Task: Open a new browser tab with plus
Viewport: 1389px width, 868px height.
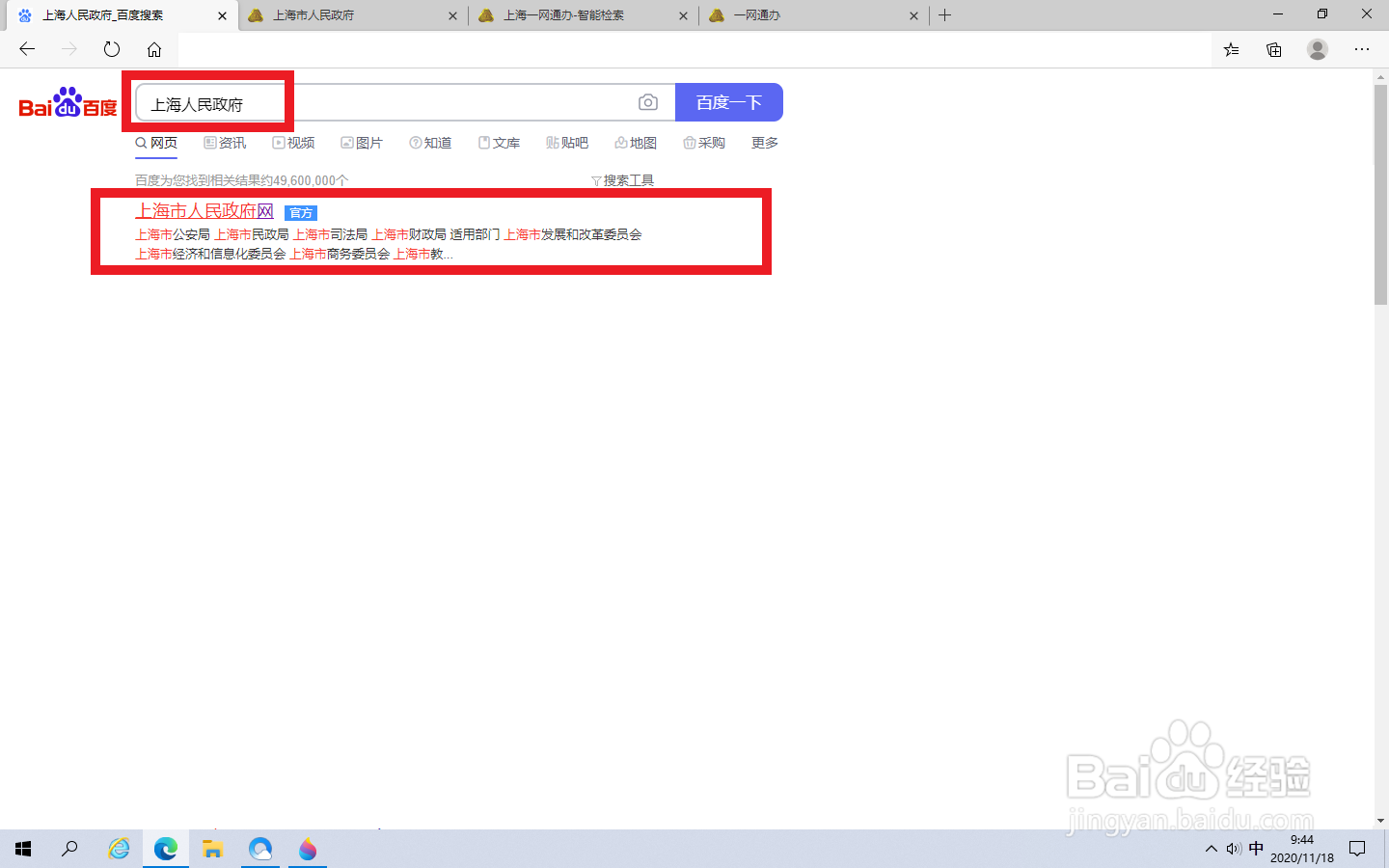Action: click(x=945, y=15)
